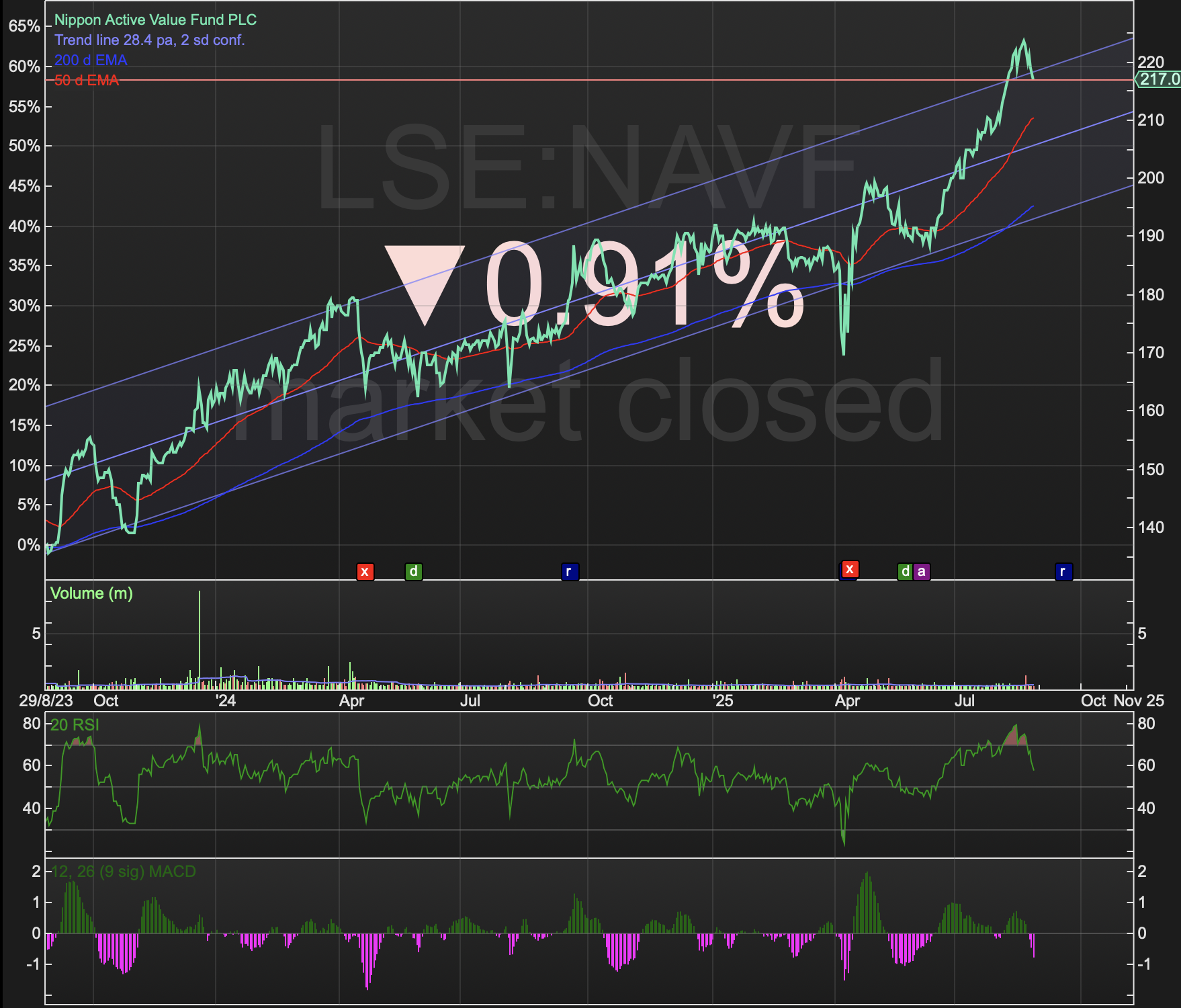Click the Nippon Active Value Fund PLC title
The width and height of the screenshot is (1181, 1008).
tap(155, 20)
